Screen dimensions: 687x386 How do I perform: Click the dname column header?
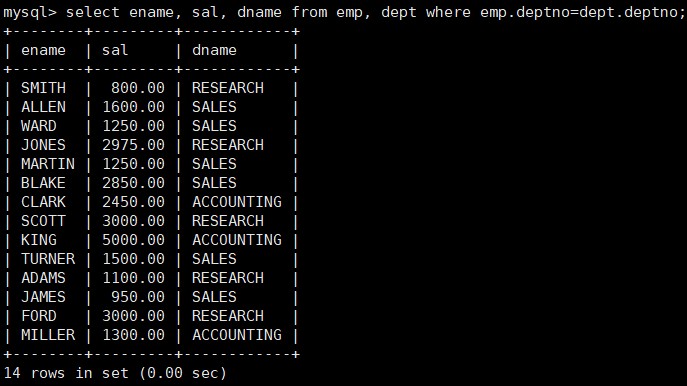pos(214,50)
